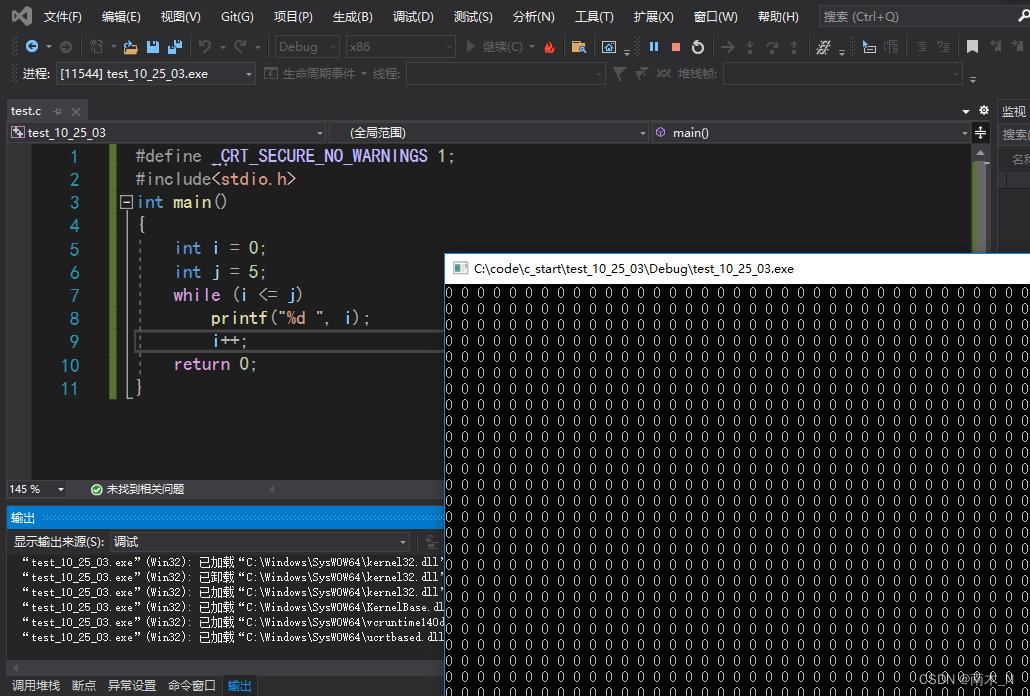Open the View (视图) menu

coord(181,16)
